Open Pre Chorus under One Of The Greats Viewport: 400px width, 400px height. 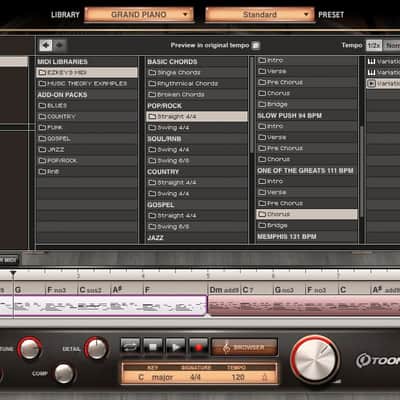(x=307, y=203)
